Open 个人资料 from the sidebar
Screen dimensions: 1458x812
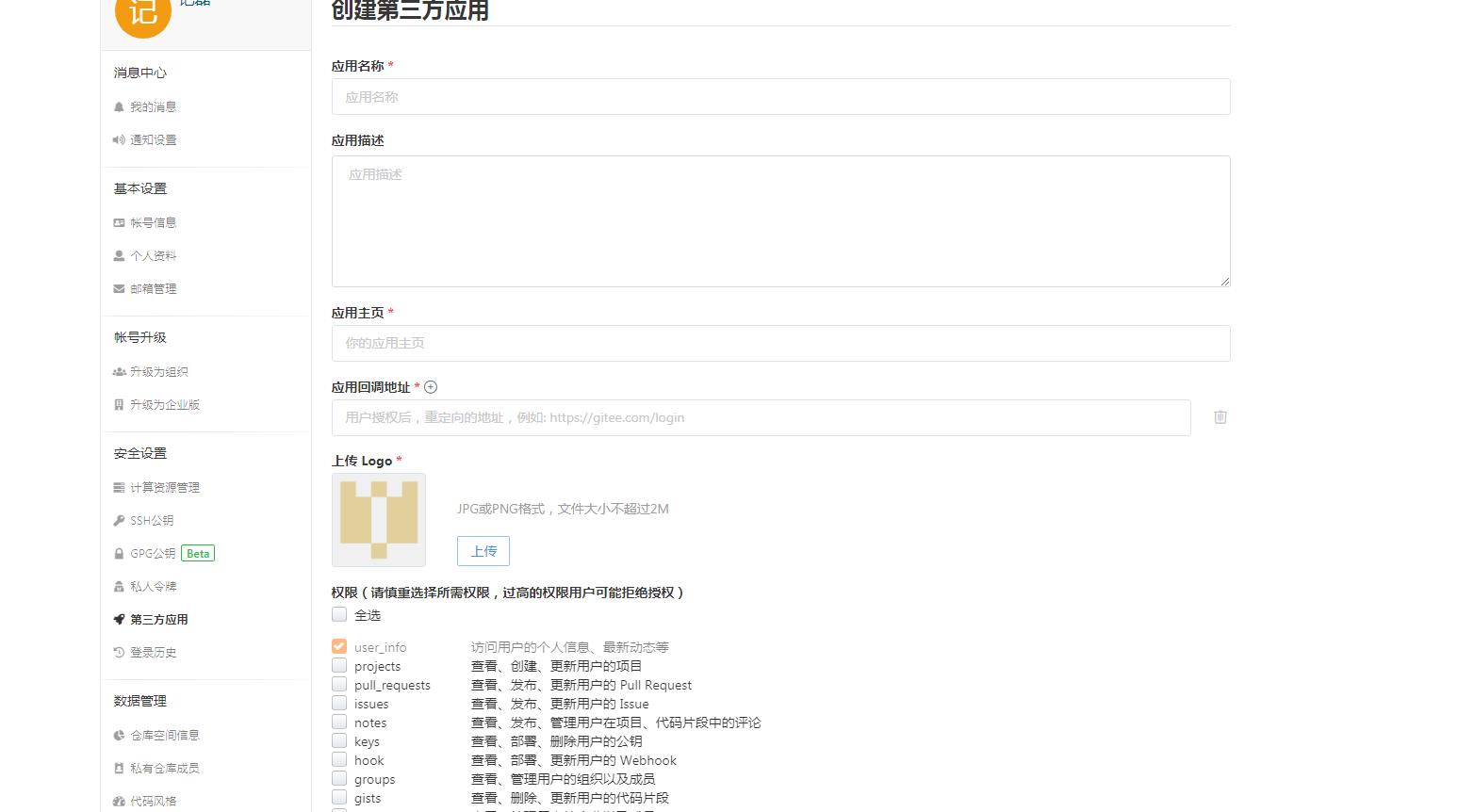(154, 255)
